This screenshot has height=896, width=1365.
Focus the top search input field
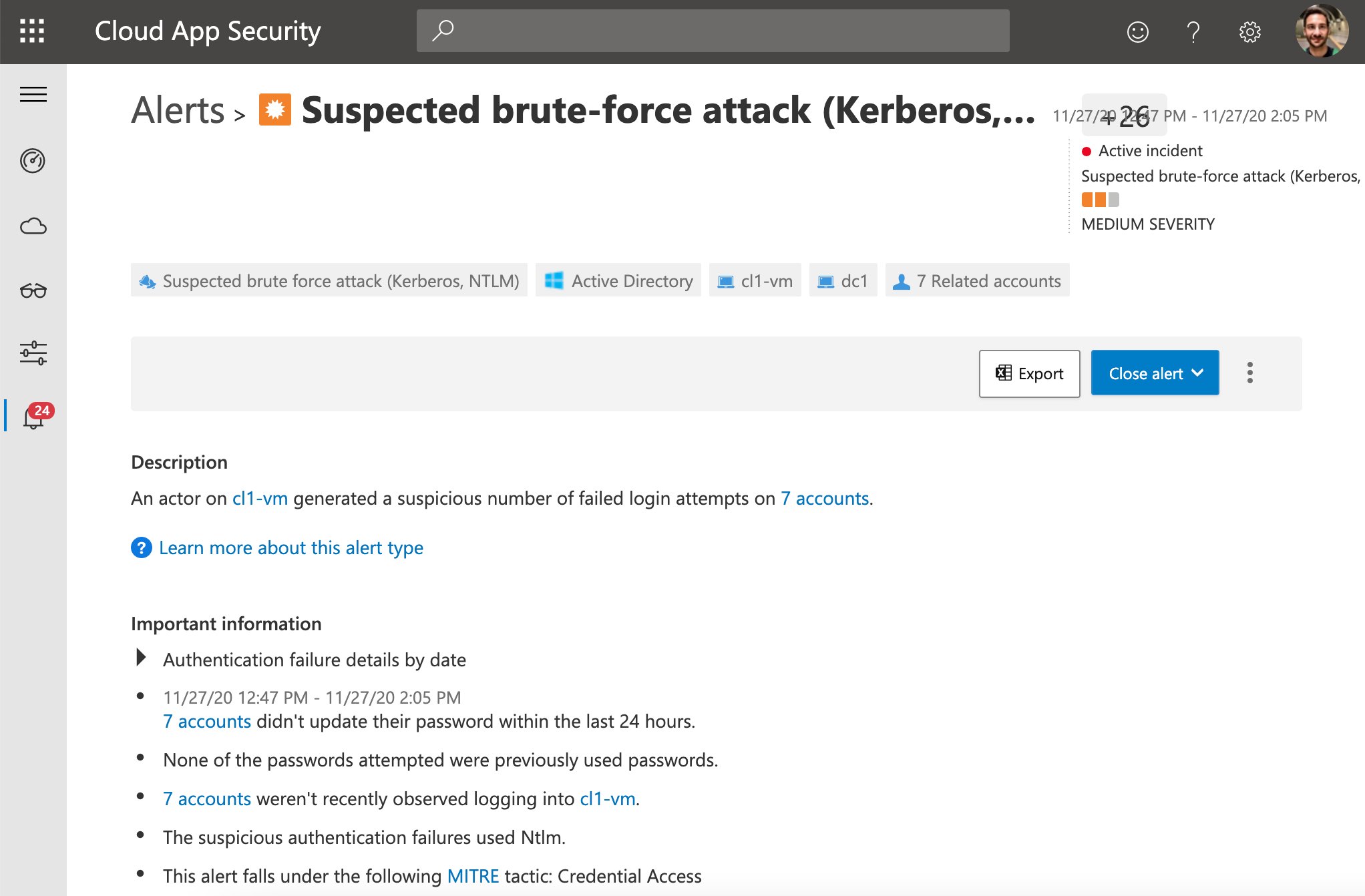click(713, 31)
